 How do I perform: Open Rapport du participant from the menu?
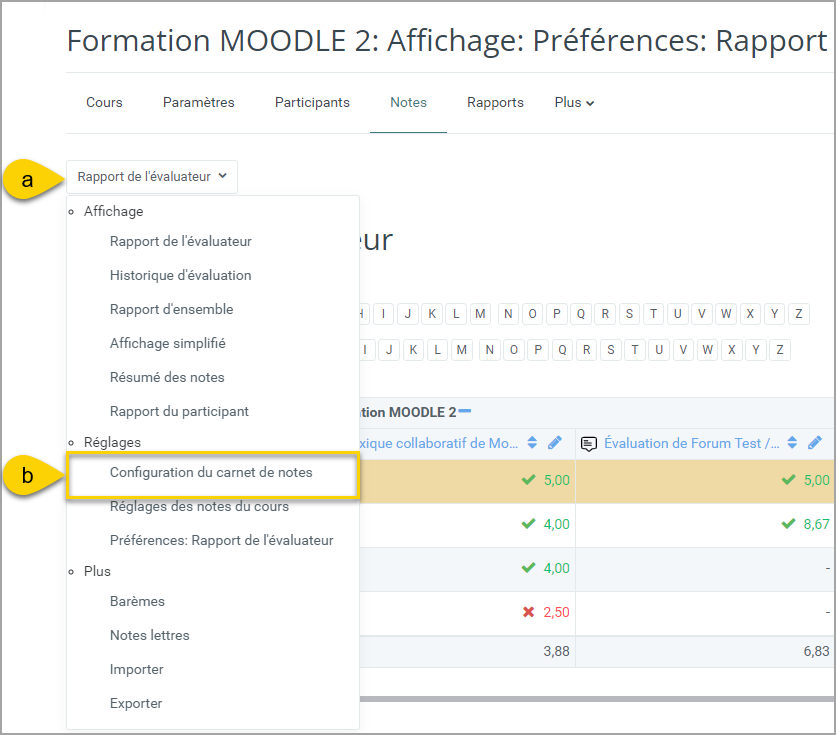click(179, 411)
